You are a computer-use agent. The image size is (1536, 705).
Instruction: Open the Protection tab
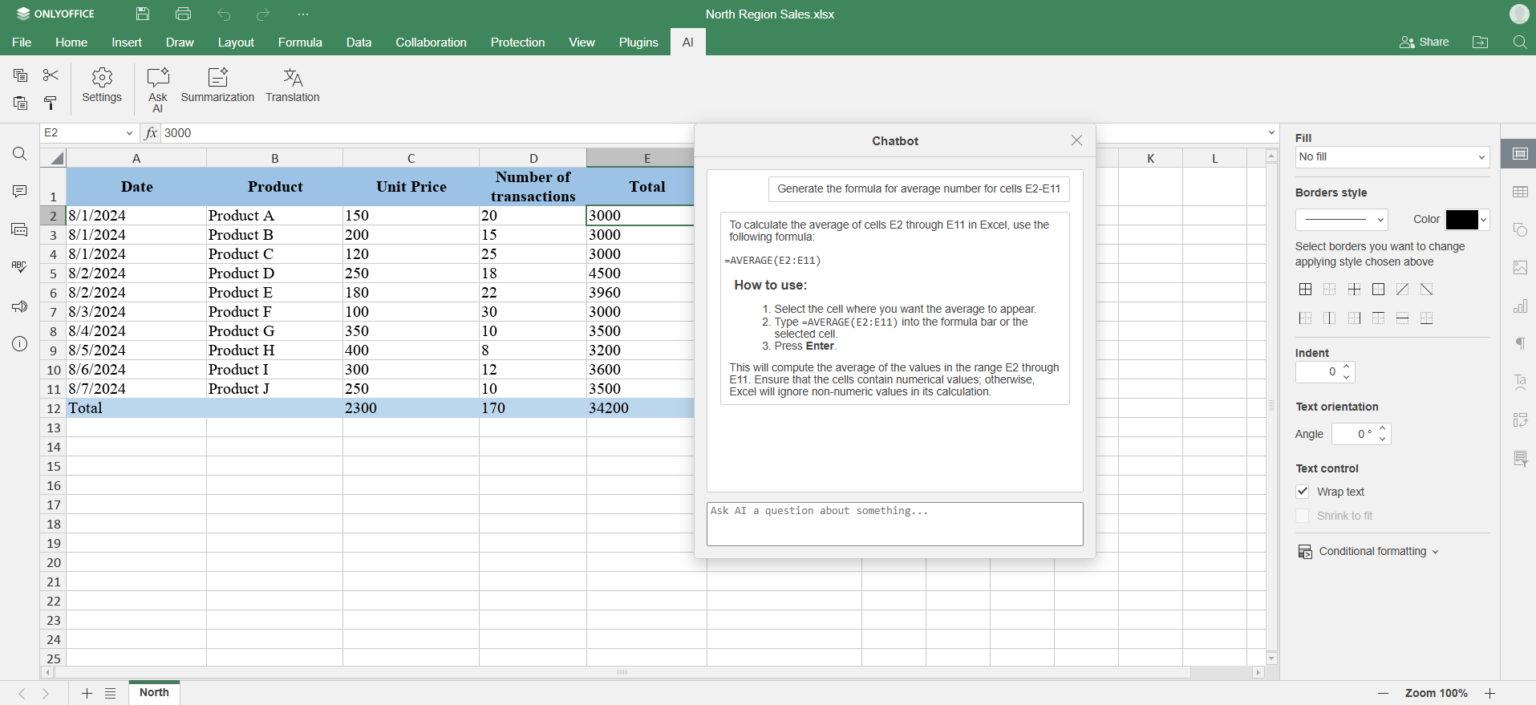(x=517, y=42)
